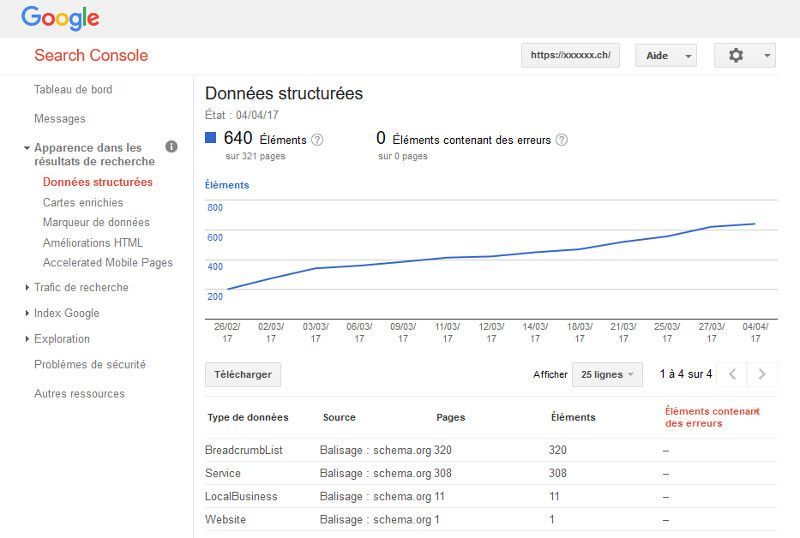Viewport: 800px width, 538px height.
Task: Open Améliorations HTML
Action: 92,242
